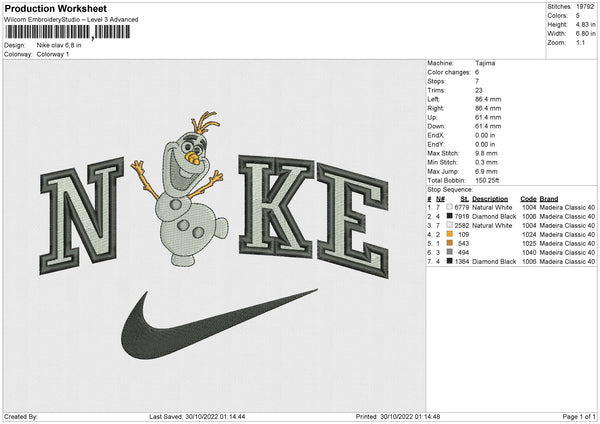
Task: Click the 'Color changes:' label
Action: coord(449,72)
